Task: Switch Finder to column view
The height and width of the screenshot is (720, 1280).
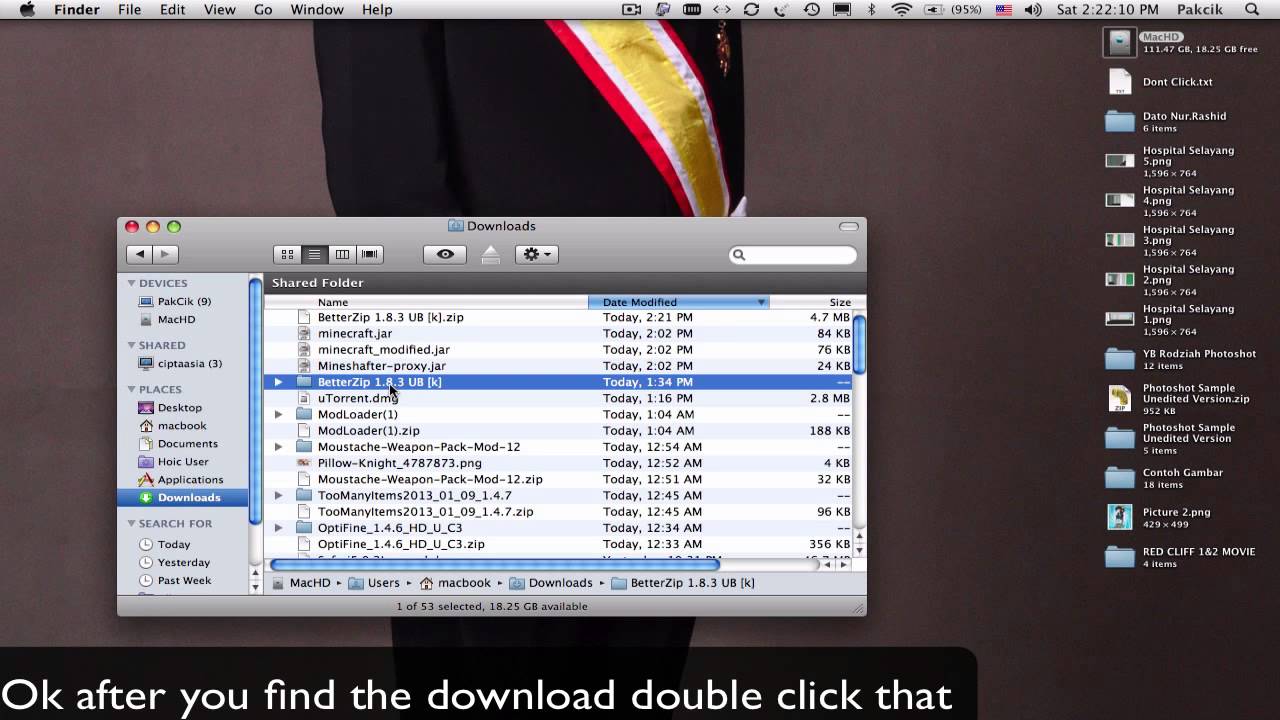Action: click(342, 255)
